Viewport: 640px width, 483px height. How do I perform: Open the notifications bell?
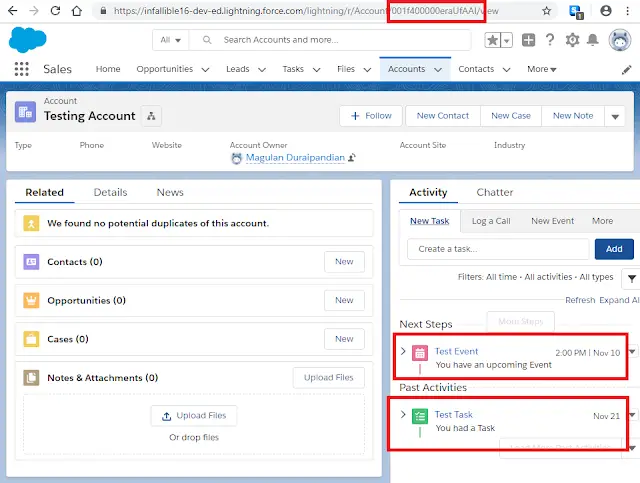pos(593,40)
